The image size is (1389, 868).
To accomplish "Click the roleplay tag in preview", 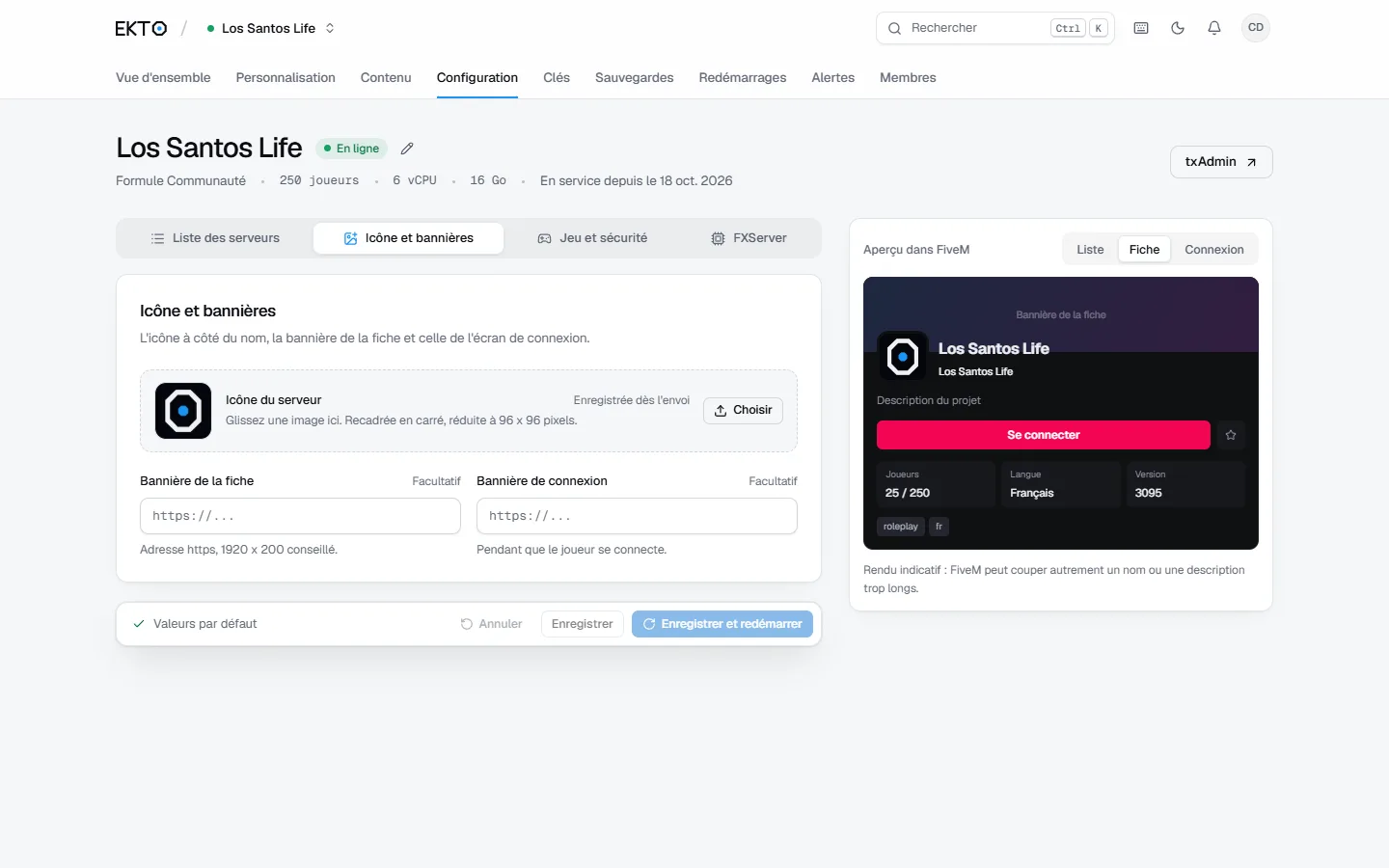I will coord(901,527).
